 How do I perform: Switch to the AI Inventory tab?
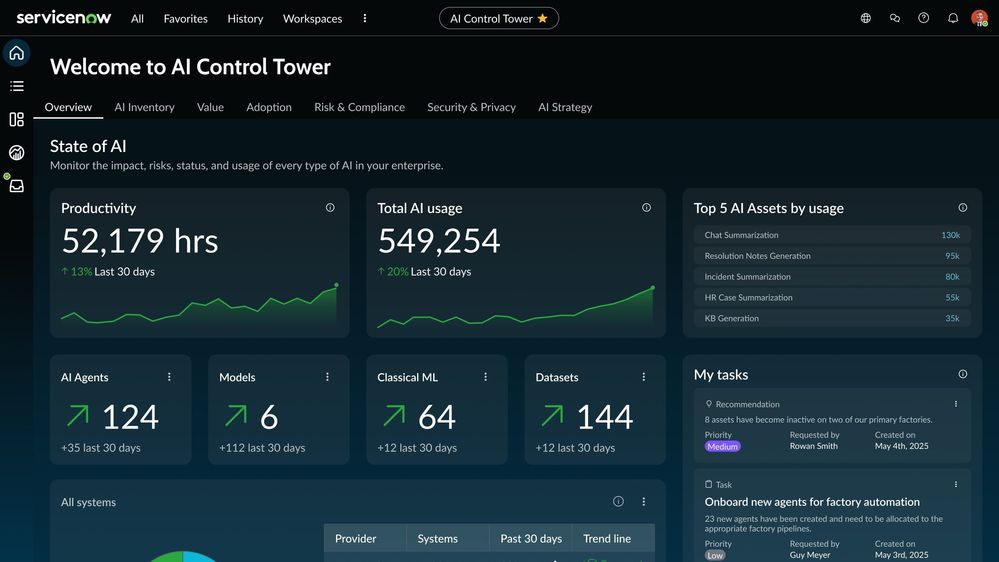coord(144,107)
